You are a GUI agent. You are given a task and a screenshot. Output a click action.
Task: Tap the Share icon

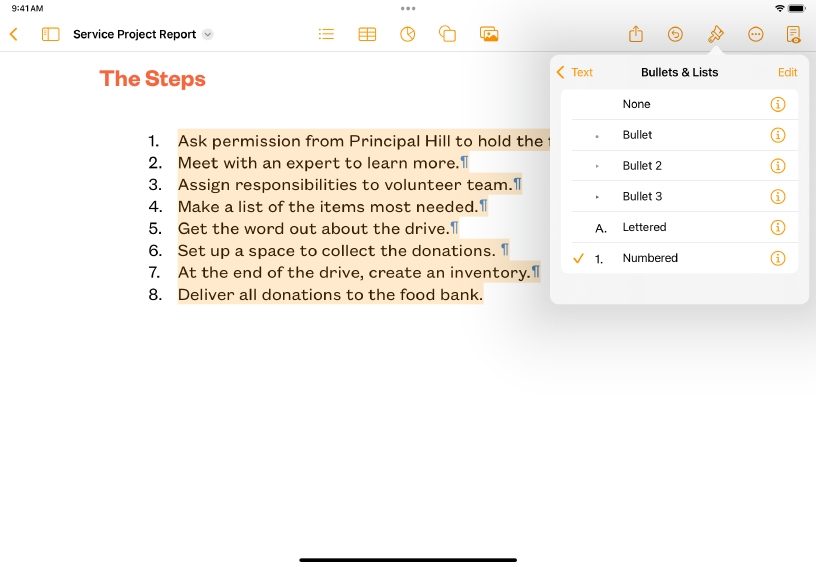coord(636,34)
